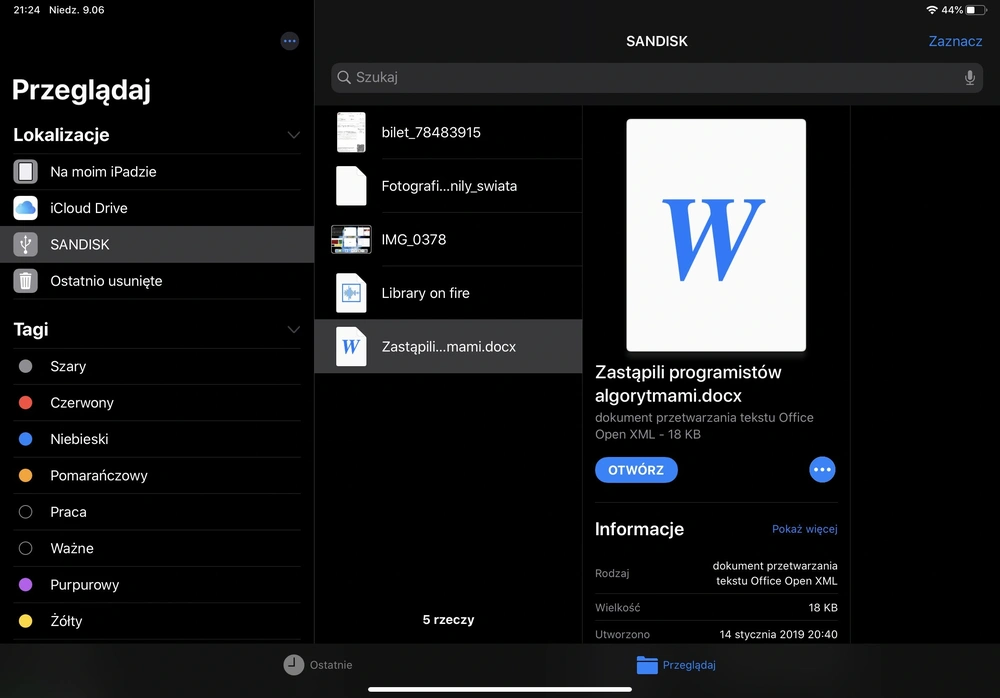Select the blue Niebieski tag dot
The height and width of the screenshot is (698, 1000).
pos(26,439)
